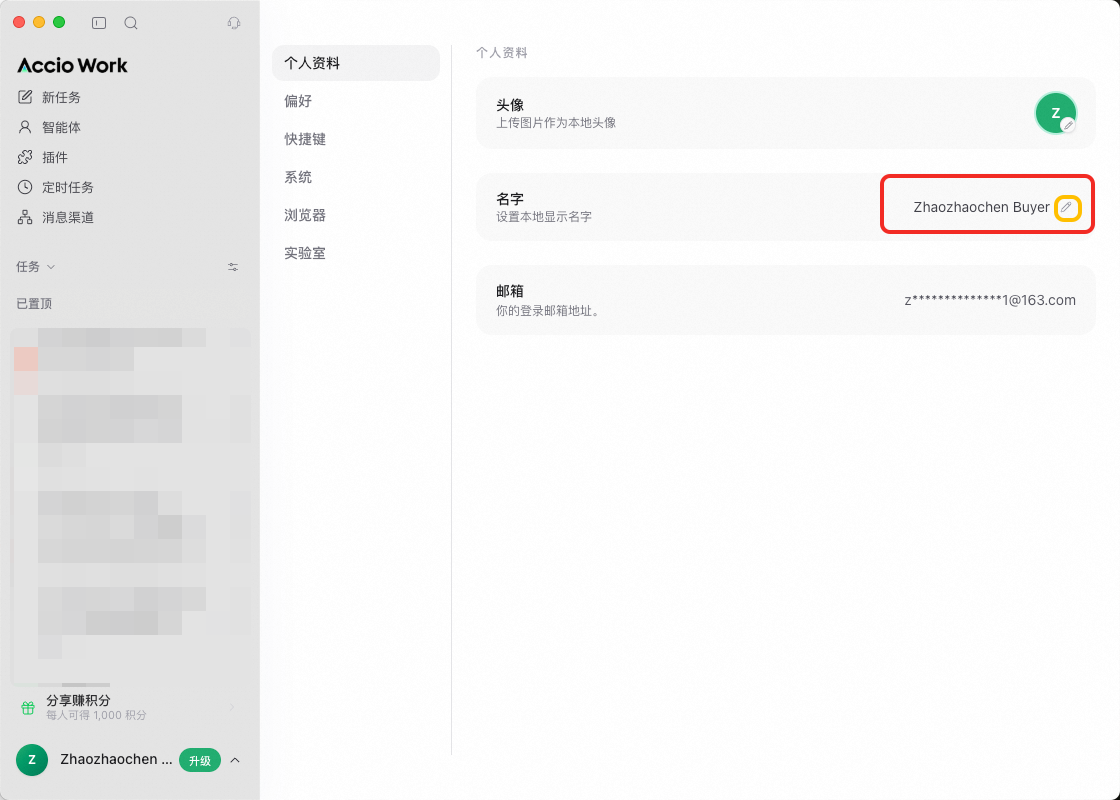Image resolution: width=1120 pixels, height=800 pixels.
Task: Click 上传图片作为本地头像 description
Action: [556, 123]
